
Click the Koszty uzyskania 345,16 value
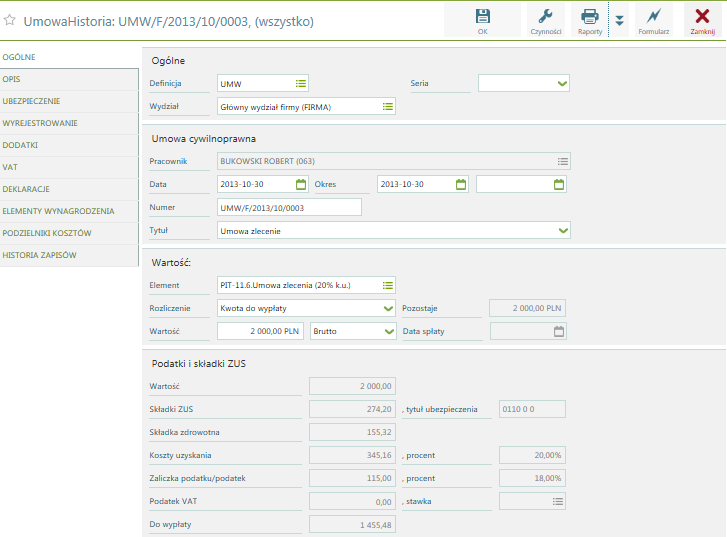(352, 455)
